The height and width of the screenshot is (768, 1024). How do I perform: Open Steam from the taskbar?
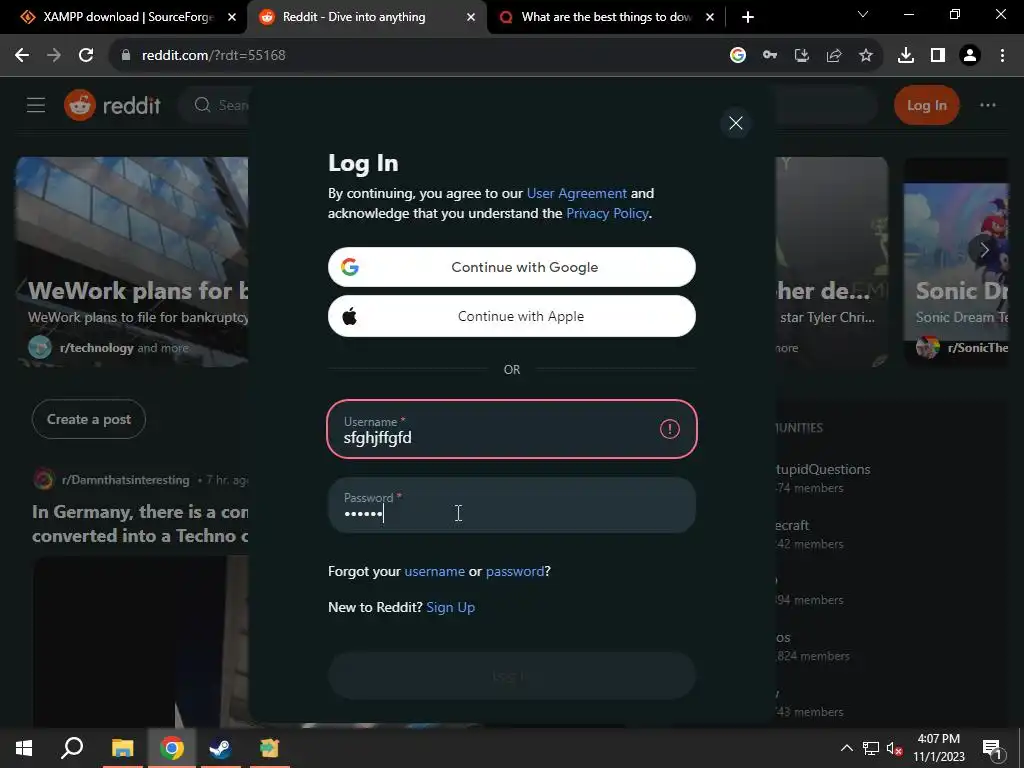click(220, 748)
